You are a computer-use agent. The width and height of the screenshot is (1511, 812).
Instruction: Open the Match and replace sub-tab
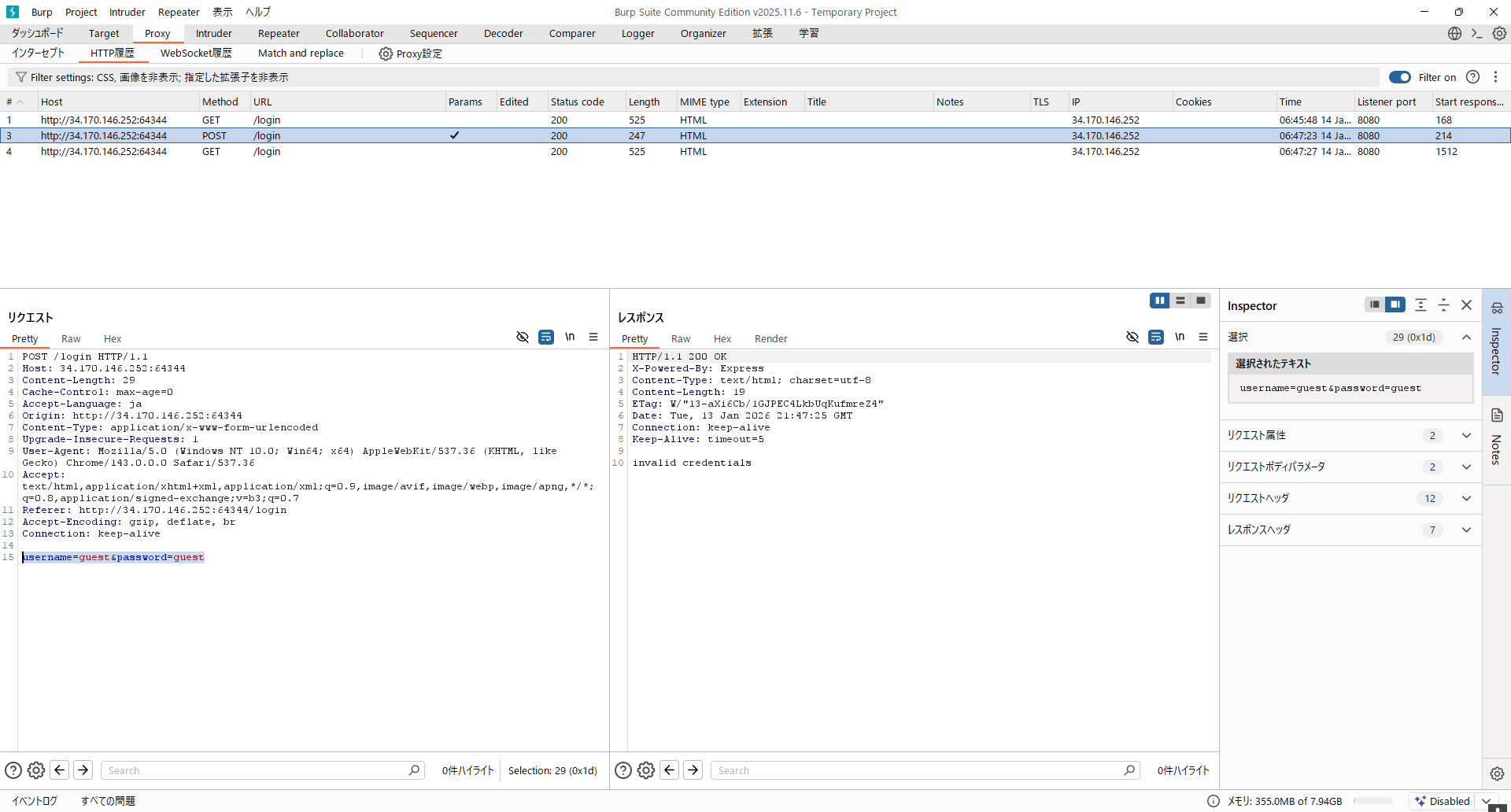(301, 53)
